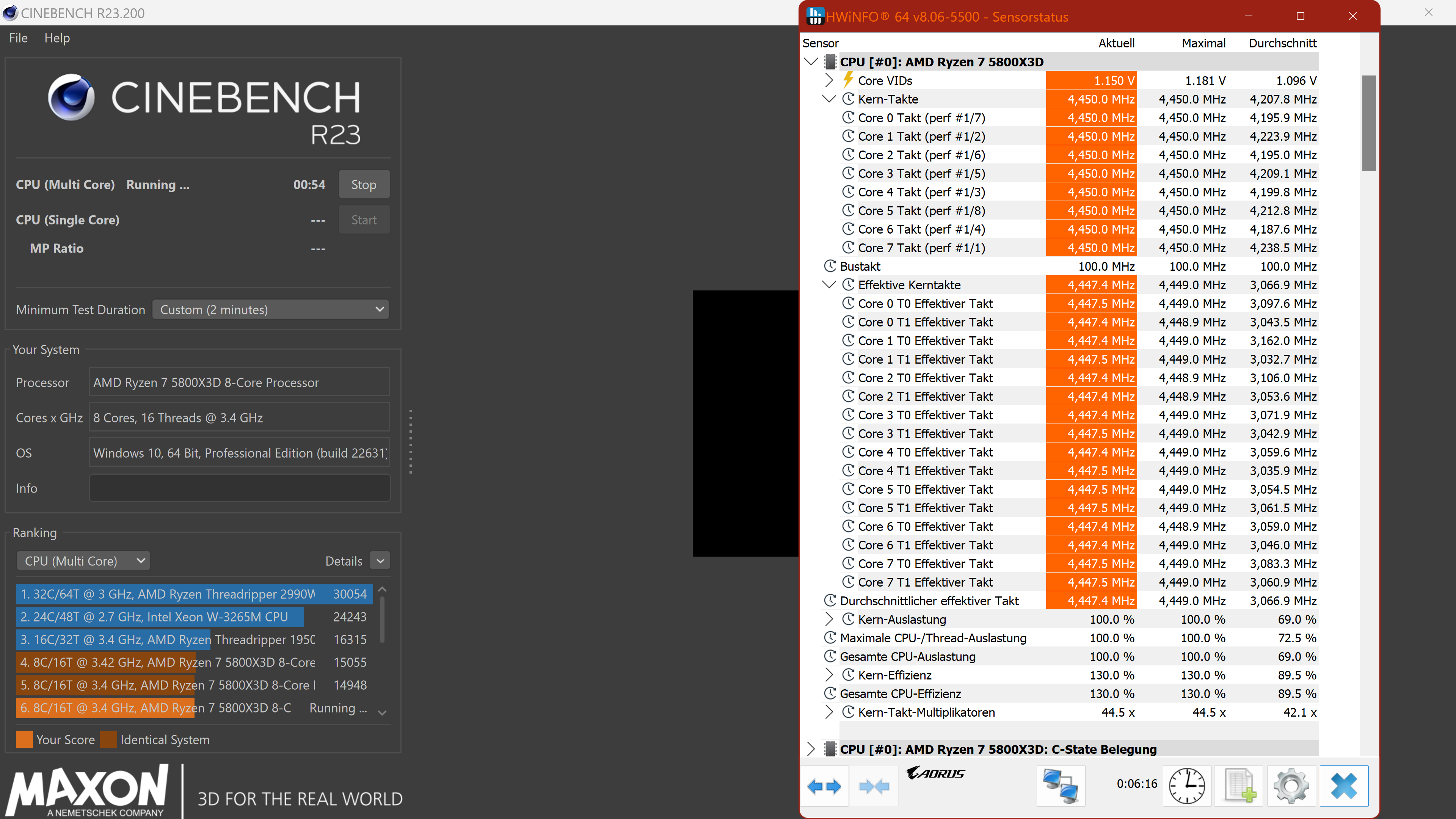Click the Cinebench logo in title bar
1456x819 pixels.
pyautogui.click(x=9, y=13)
